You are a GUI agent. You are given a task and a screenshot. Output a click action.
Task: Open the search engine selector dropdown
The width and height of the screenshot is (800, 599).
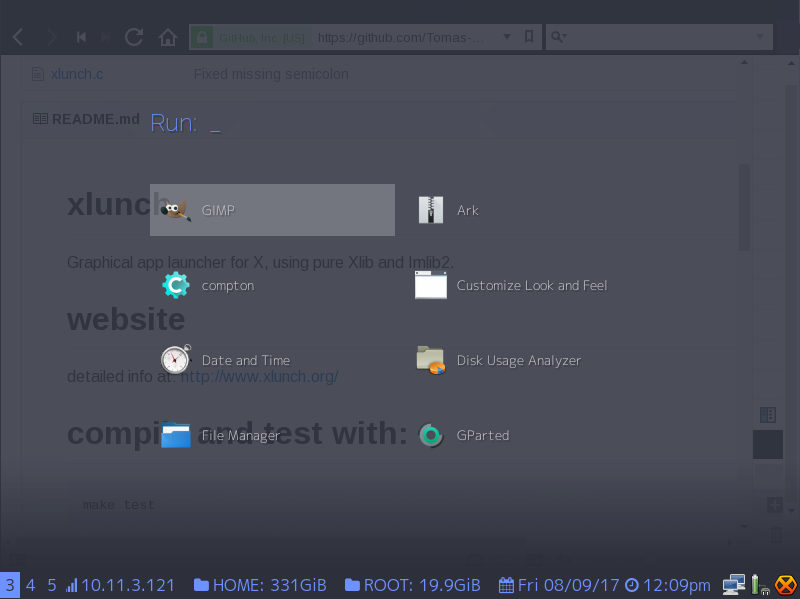tap(559, 37)
